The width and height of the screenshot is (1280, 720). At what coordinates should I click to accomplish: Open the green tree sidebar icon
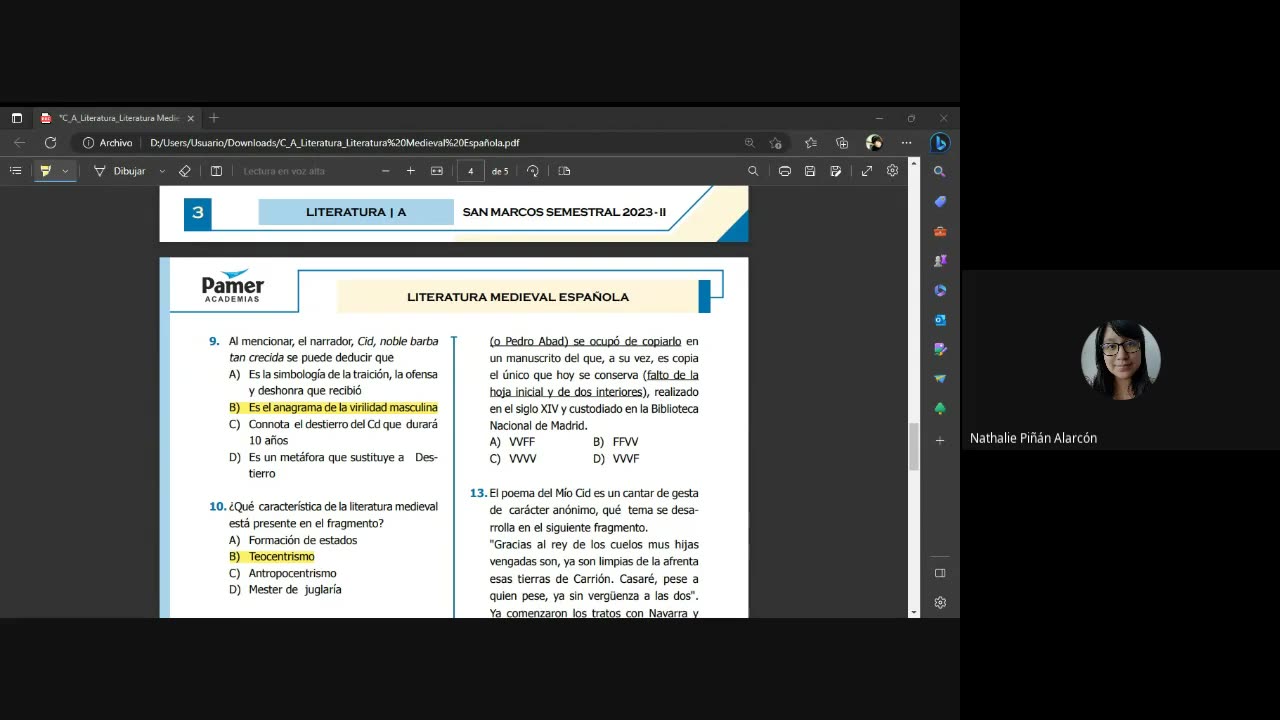[939, 408]
